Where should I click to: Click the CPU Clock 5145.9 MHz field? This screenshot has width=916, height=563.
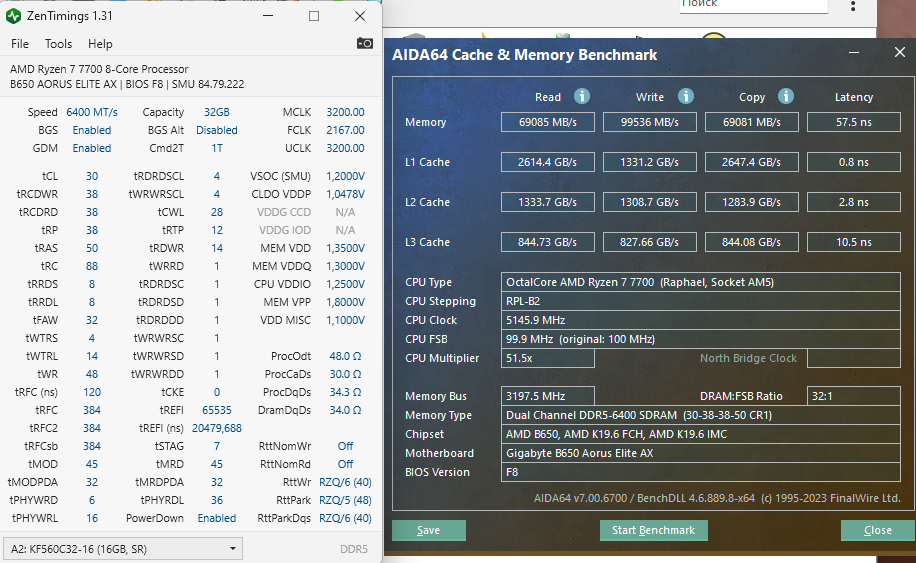(700, 320)
